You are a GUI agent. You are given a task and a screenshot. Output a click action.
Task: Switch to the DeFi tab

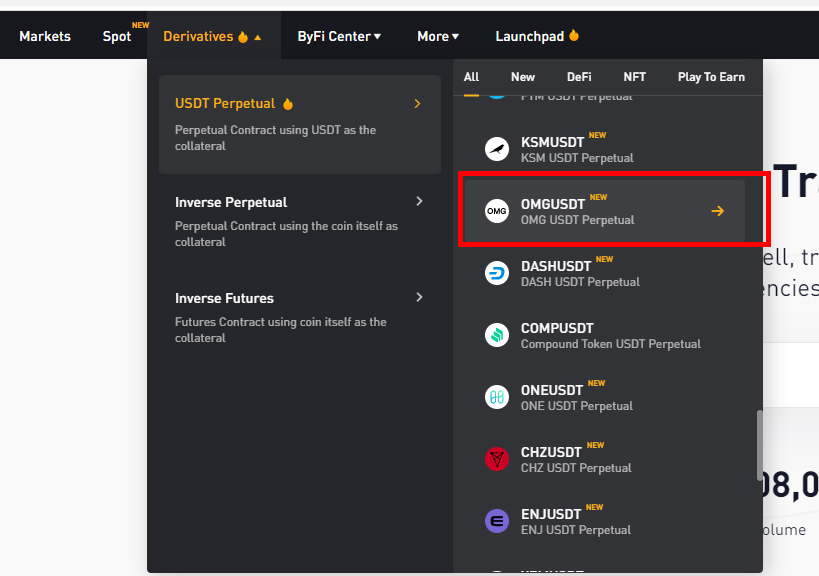point(579,77)
